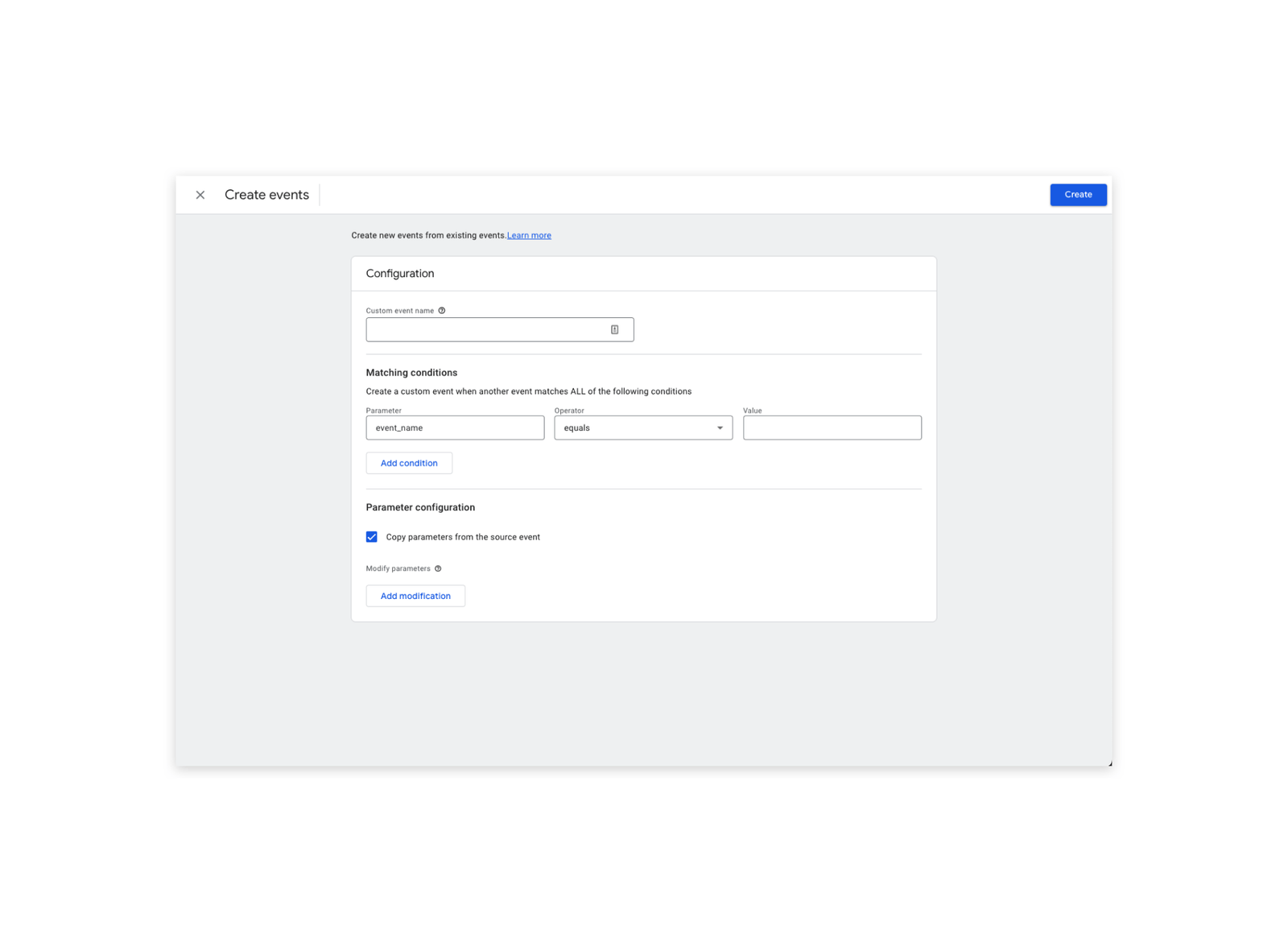Close the Create events panel
Screen dimensions: 1288x942
pos(200,195)
